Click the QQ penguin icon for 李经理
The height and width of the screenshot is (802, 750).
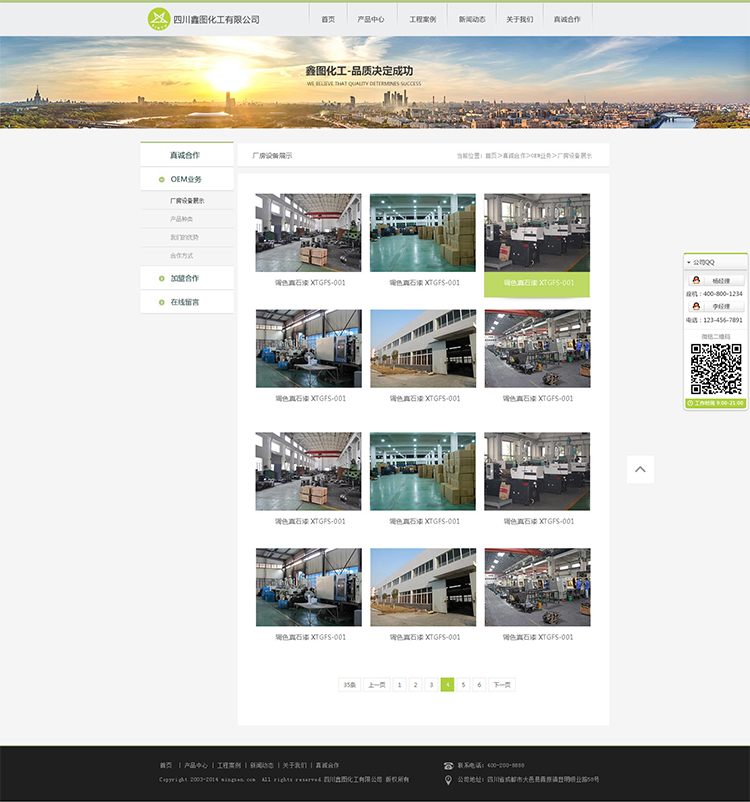click(x=696, y=307)
